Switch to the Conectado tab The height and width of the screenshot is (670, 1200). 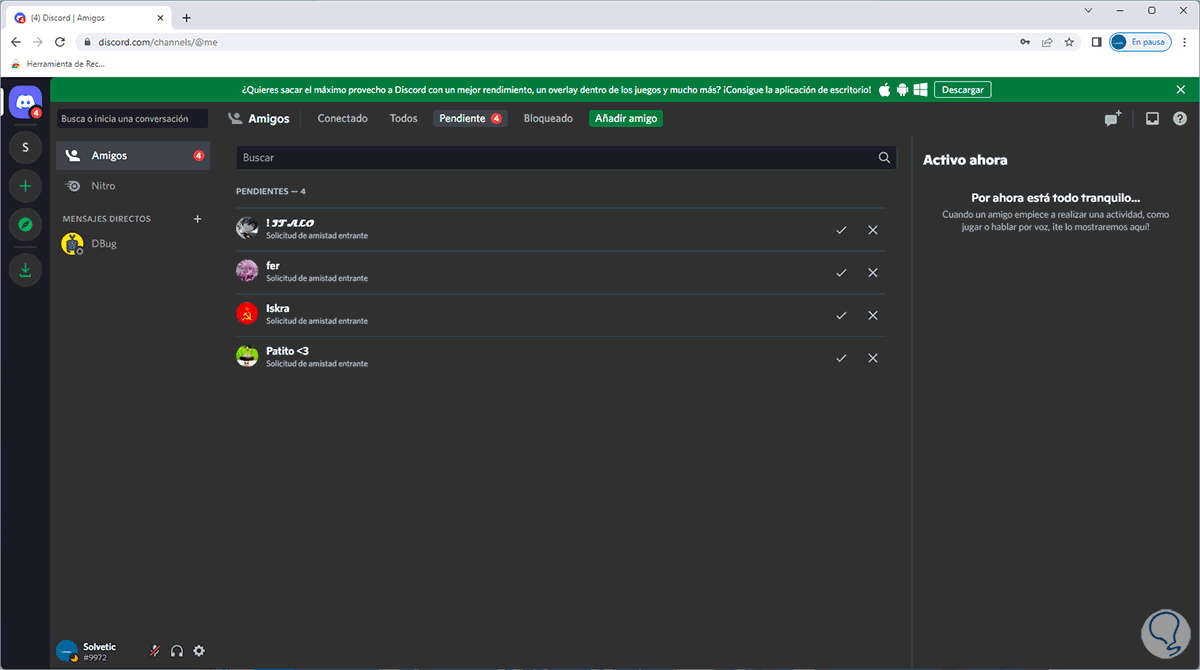click(343, 118)
